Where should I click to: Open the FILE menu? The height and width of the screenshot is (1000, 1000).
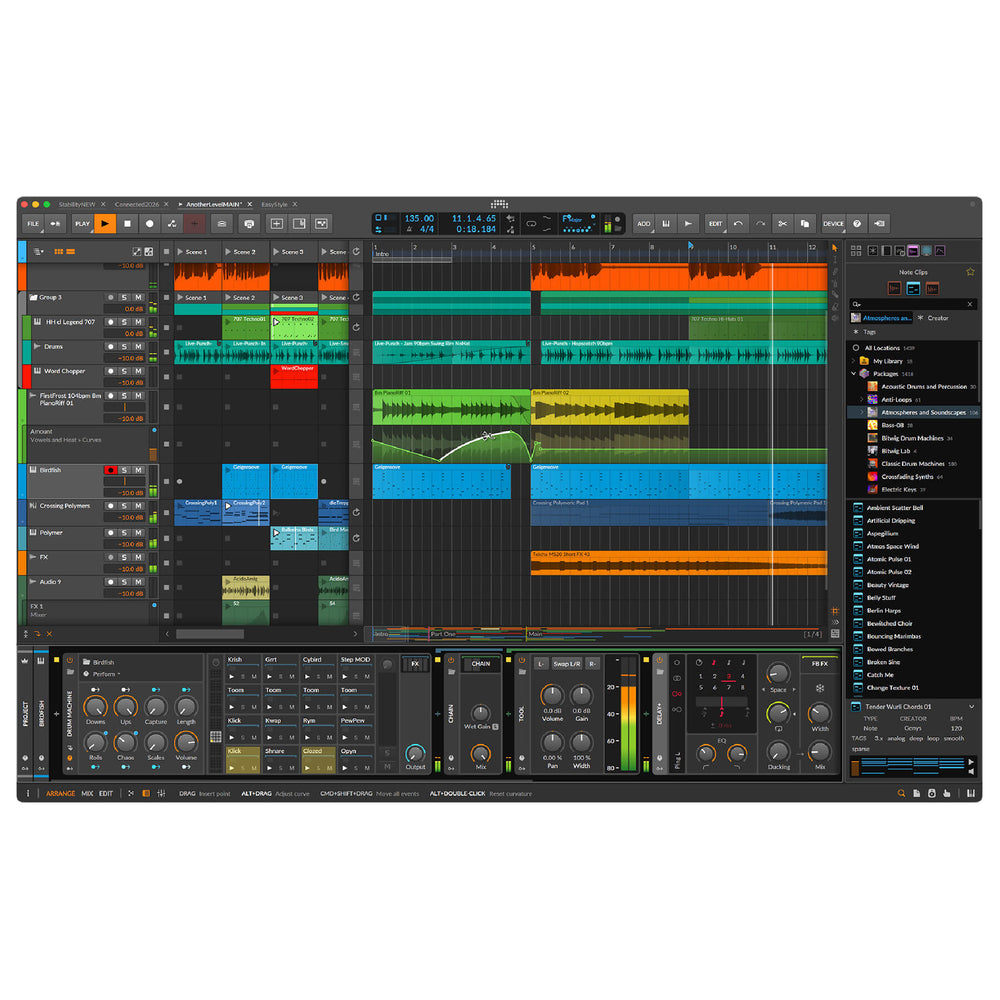[x=33, y=224]
